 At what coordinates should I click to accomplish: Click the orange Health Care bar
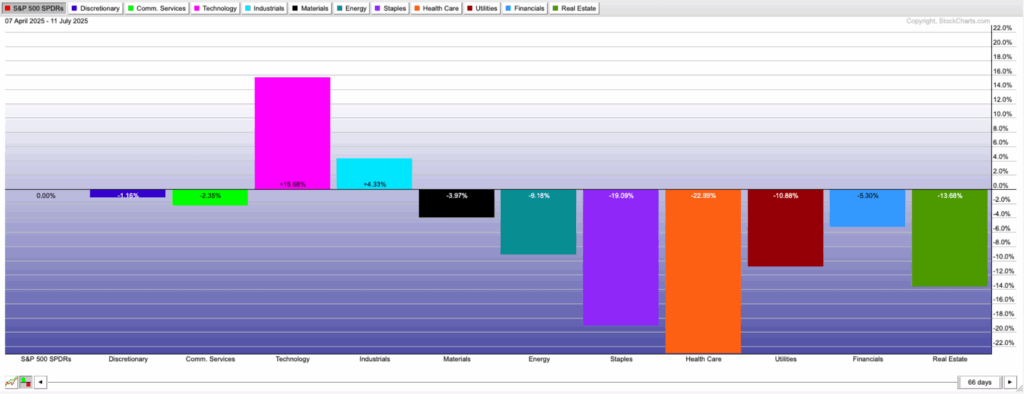[703, 271]
